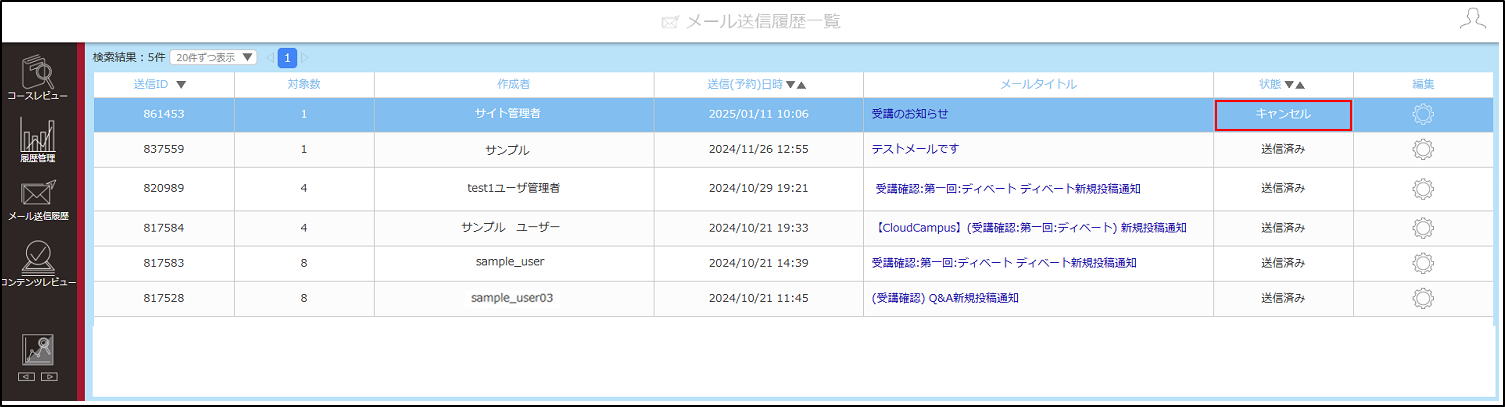
Task: Click the edit gear for row 817583
Action: (1423, 263)
